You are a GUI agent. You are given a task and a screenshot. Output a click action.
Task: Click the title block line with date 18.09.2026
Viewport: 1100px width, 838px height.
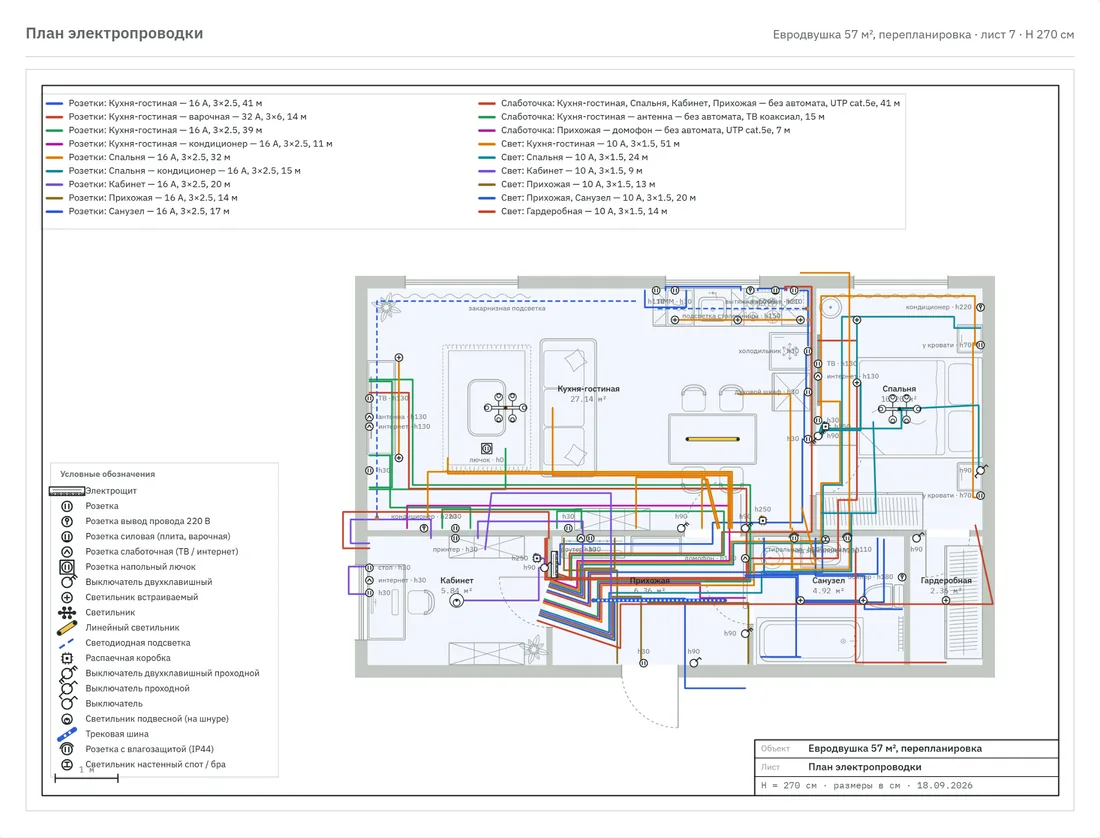click(867, 785)
